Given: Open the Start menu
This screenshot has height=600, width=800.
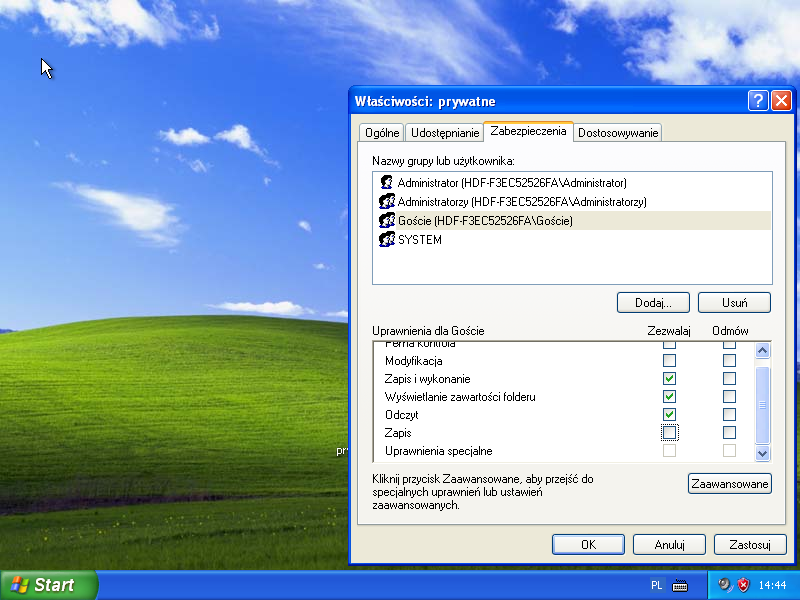Looking at the screenshot, I should point(49,585).
